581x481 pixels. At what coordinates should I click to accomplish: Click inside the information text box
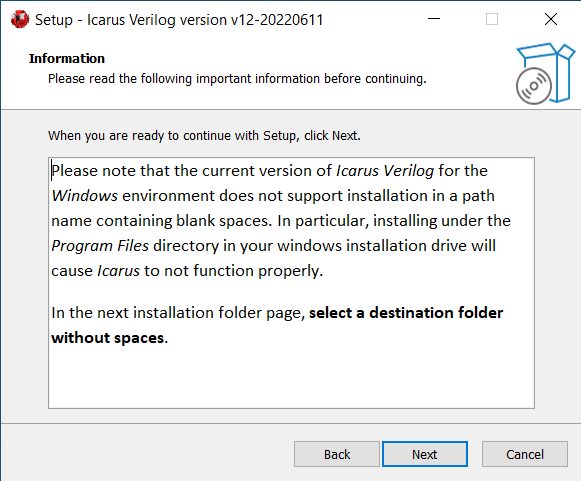(x=291, y=283)
